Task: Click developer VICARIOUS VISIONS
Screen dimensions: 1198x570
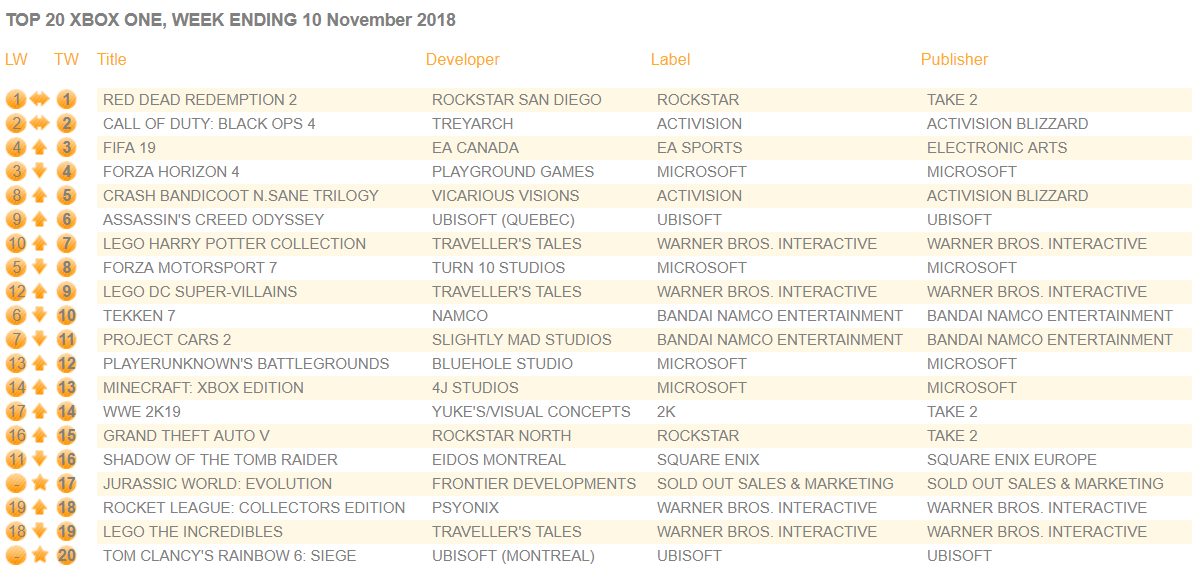Action: tap(505, 196)
